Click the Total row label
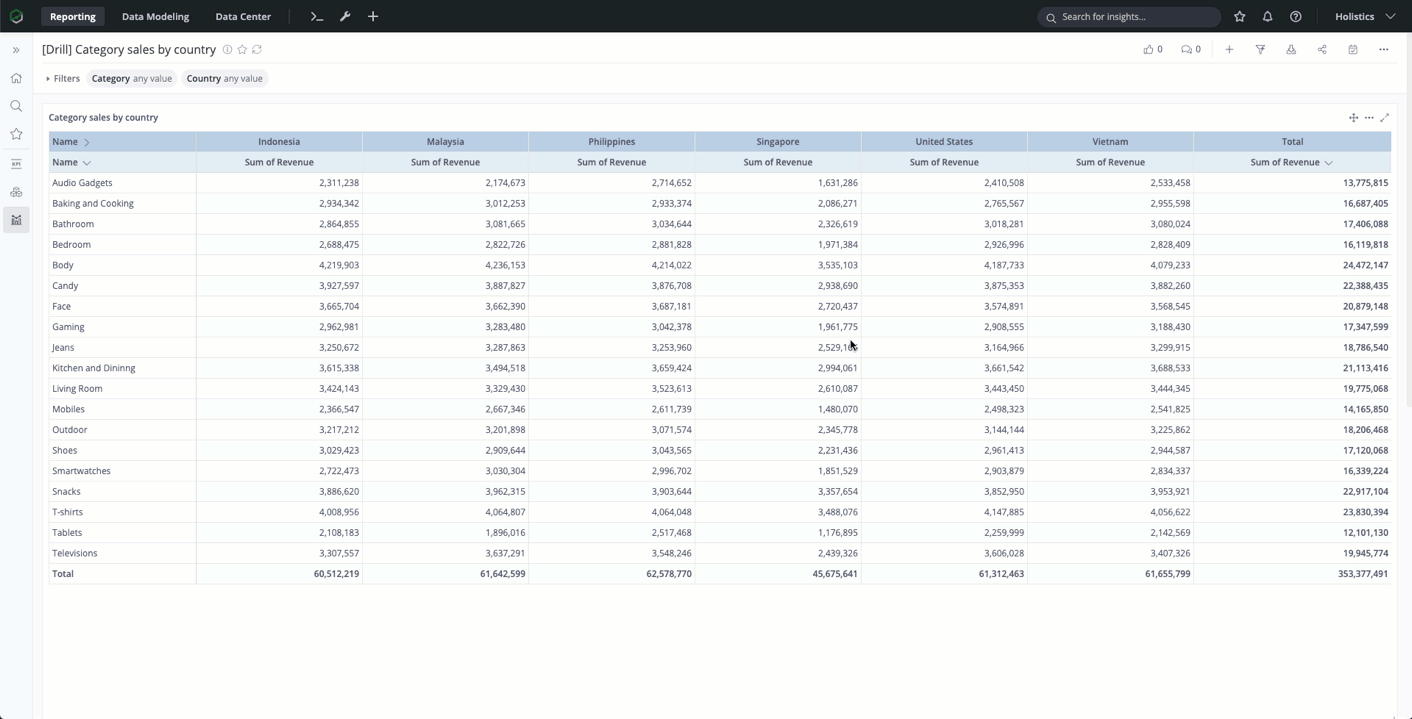The width and height of the screenshot is (1412, 719). pos(63,574)
